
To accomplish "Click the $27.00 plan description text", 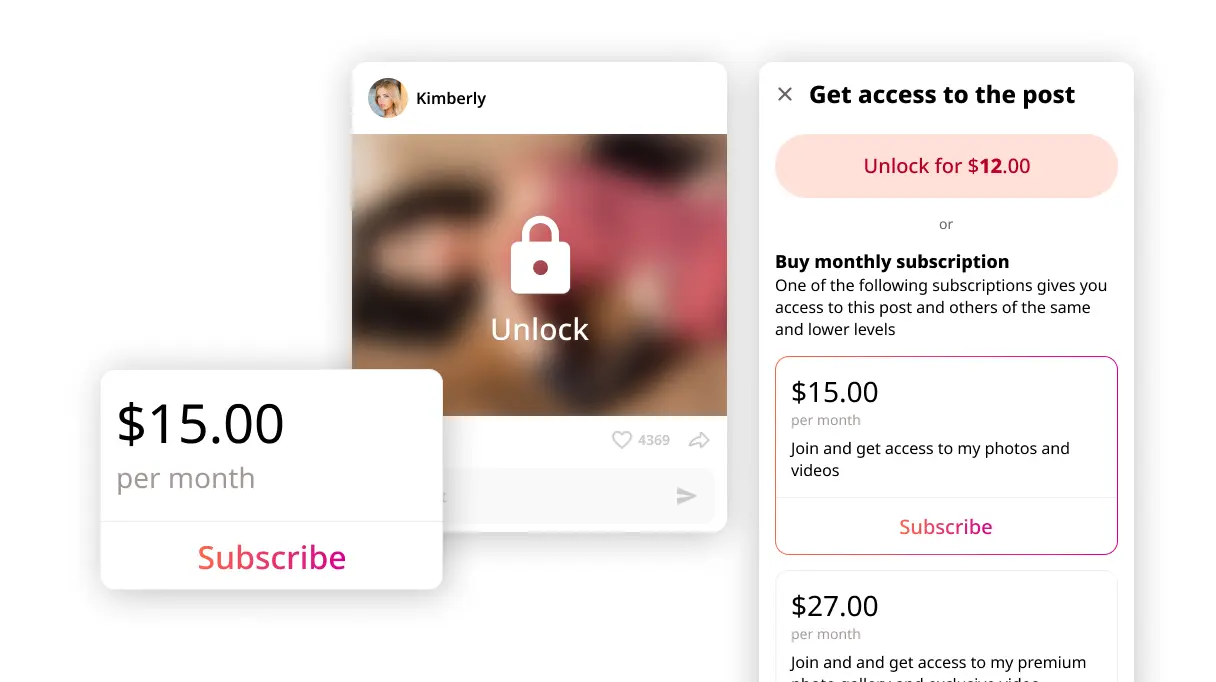I will (938, 668).
